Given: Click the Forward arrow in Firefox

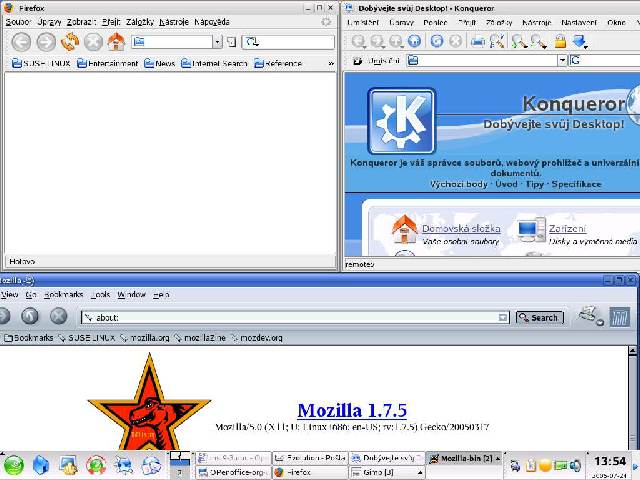Looking at the screenshot, I should [x=46, y=42].
